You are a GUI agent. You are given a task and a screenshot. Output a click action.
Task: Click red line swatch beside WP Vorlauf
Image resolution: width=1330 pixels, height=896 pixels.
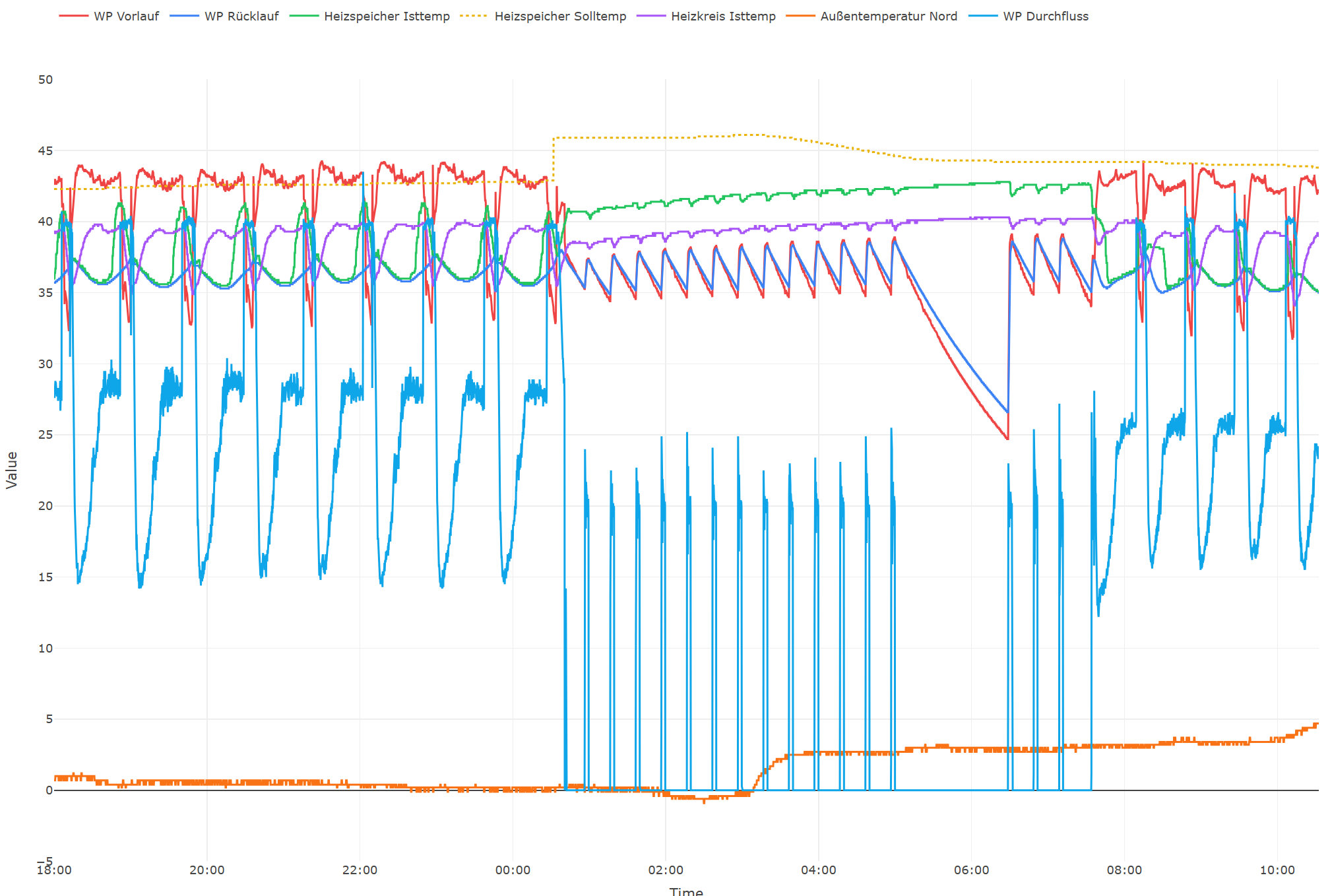click(x=73, y=16)
